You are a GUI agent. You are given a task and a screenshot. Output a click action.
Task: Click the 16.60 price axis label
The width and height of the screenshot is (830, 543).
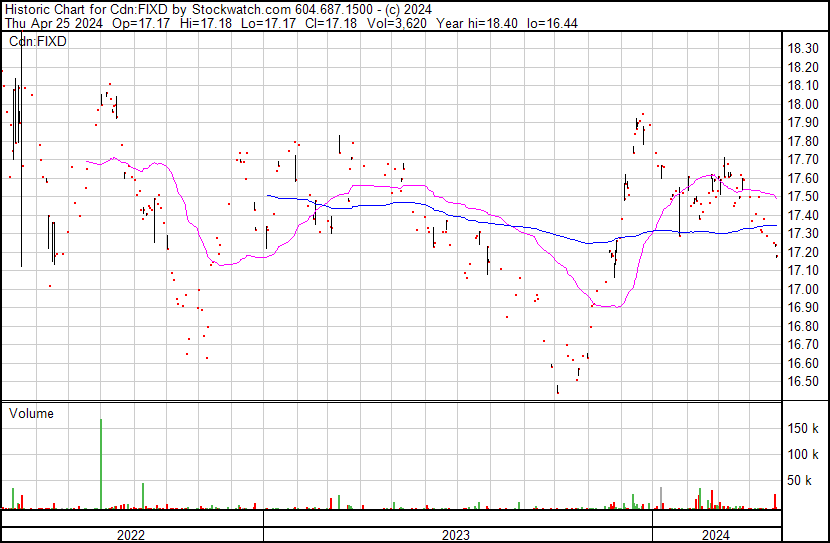pos(803,364)
